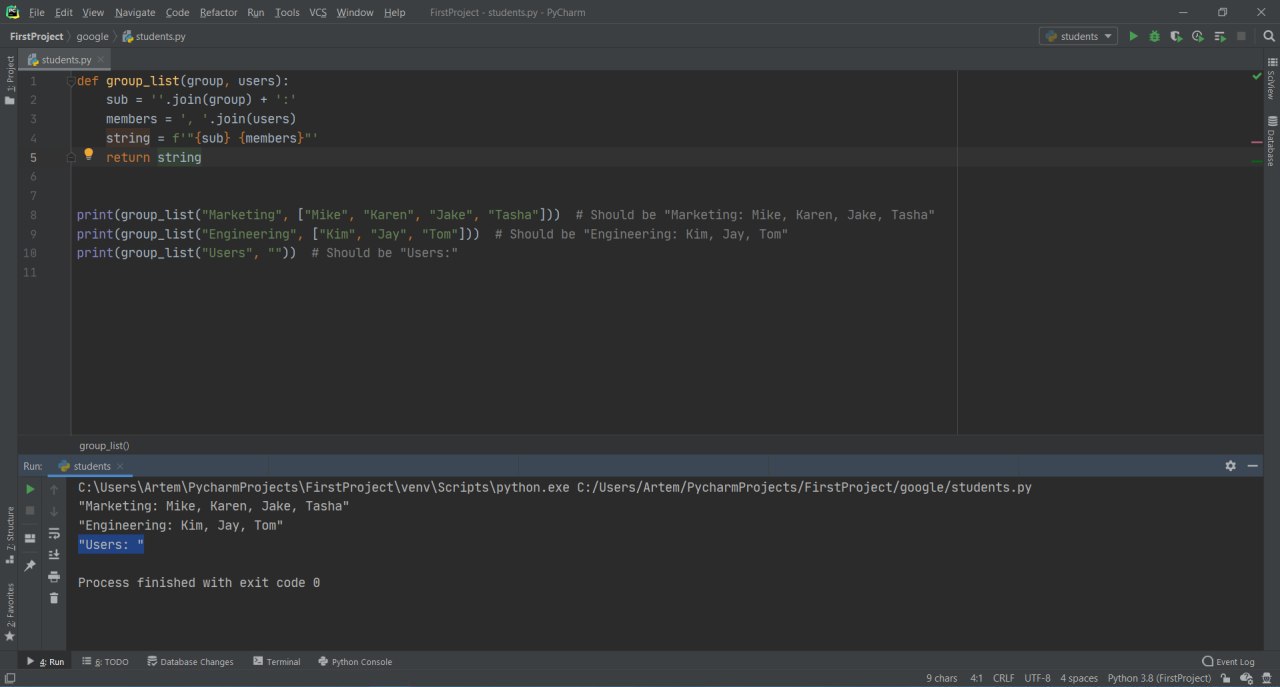Click the up-arrow stack trace icon
Screen dimensions: 1280x687
(54, 490)
